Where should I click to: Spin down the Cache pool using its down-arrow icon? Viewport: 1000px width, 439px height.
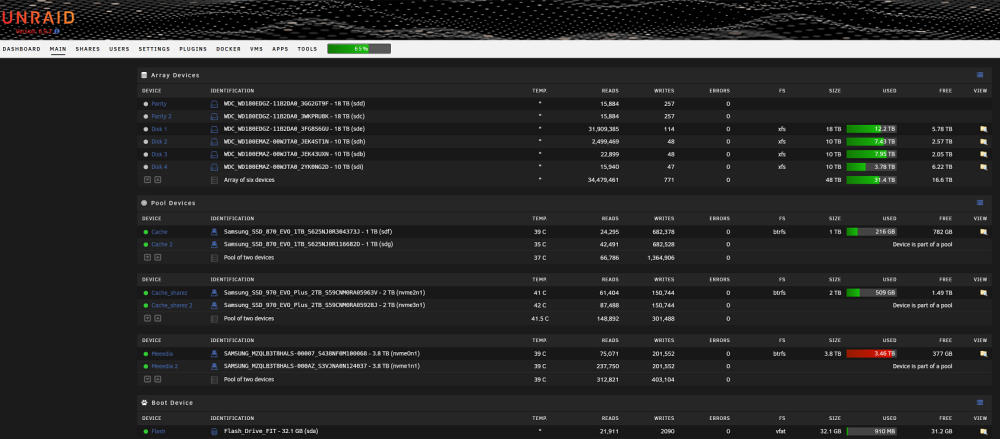click(x=147, y=258)
